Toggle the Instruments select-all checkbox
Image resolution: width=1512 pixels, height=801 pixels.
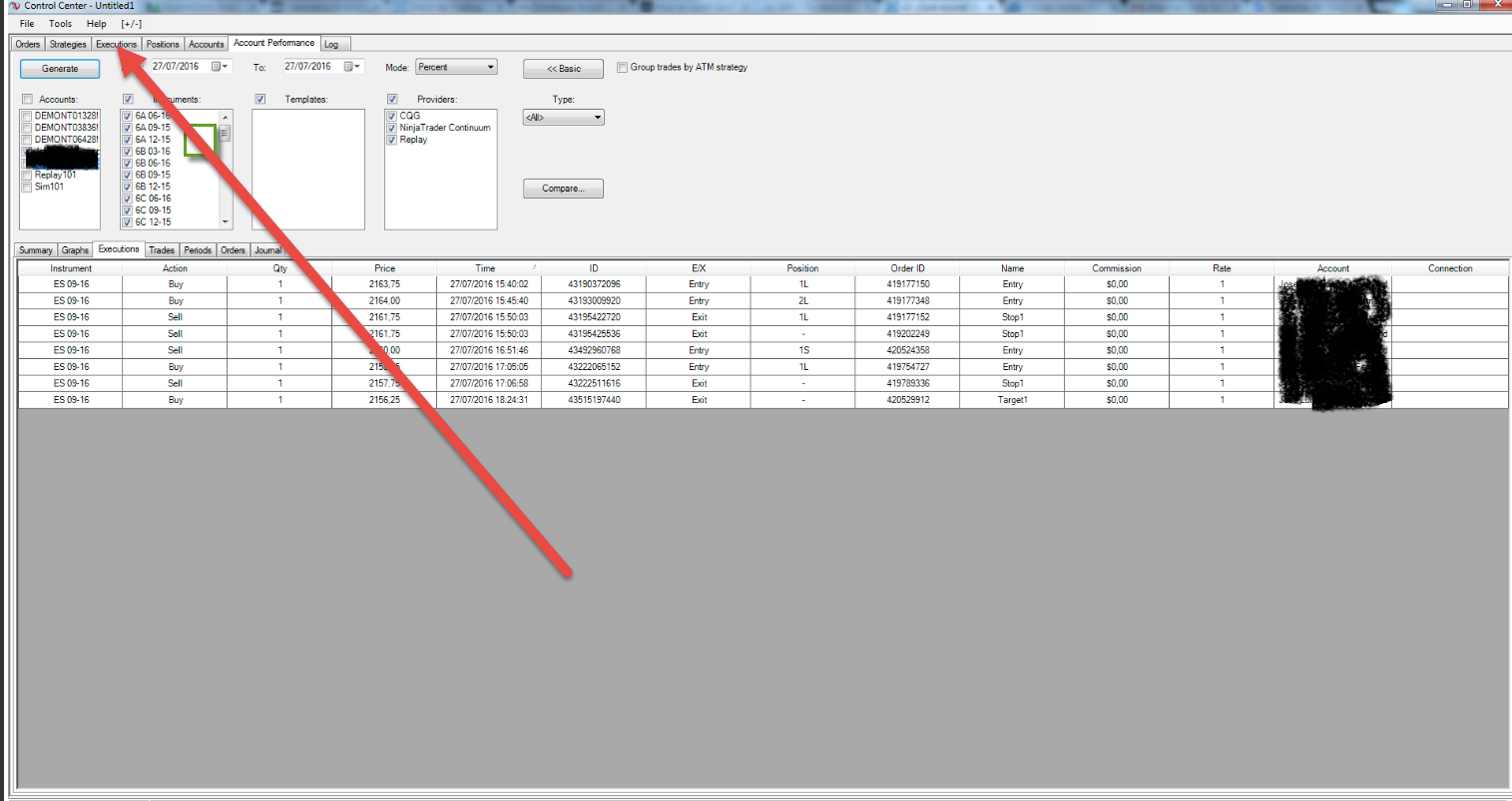click(x=128, y=99)
